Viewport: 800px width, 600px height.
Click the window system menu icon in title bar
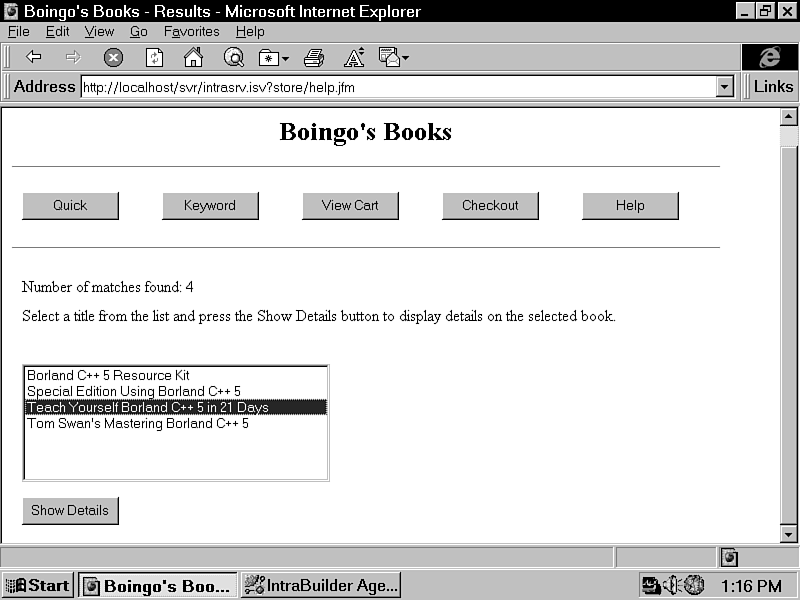11,11
